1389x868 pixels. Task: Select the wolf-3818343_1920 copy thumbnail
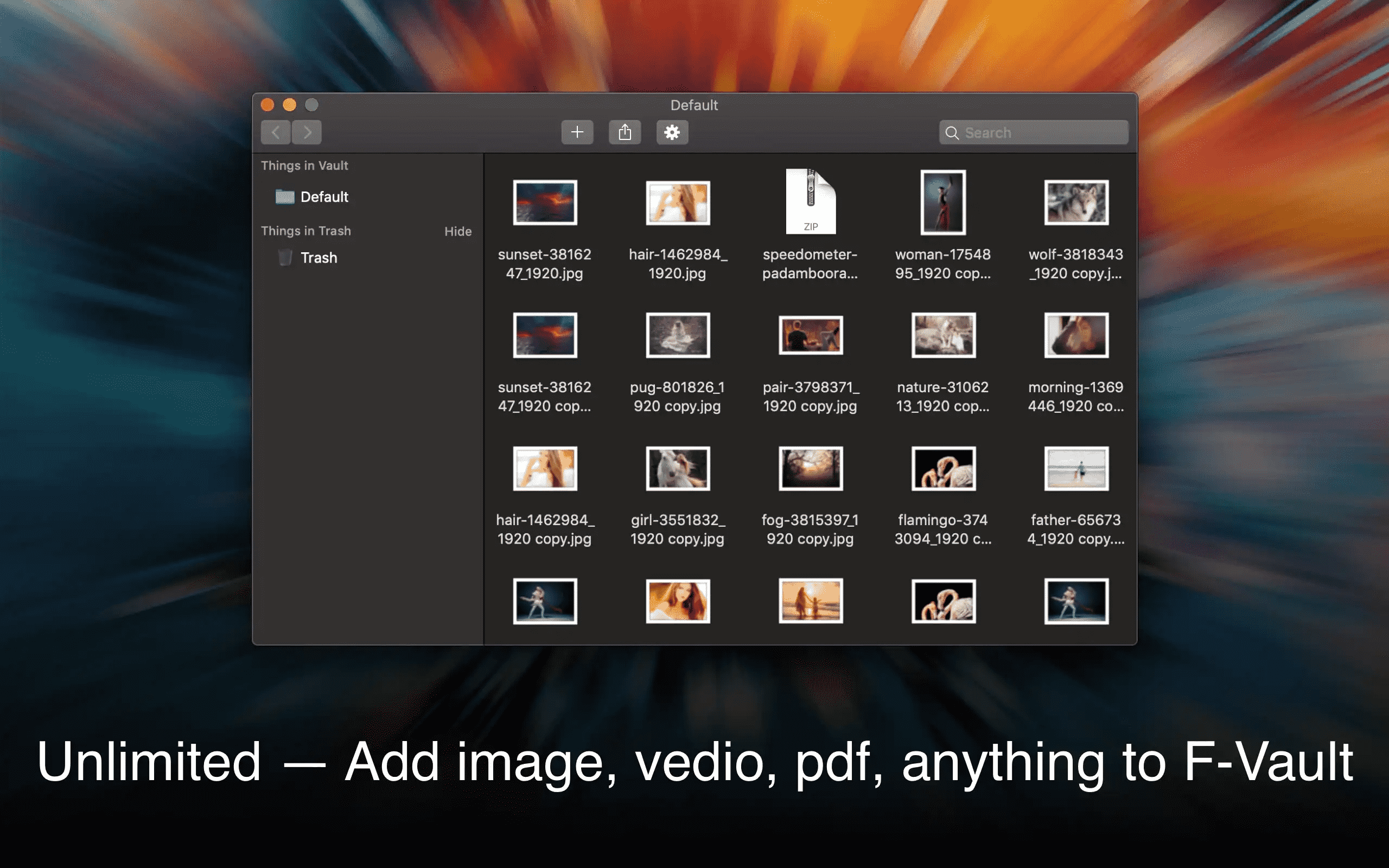pos(1076,202)
